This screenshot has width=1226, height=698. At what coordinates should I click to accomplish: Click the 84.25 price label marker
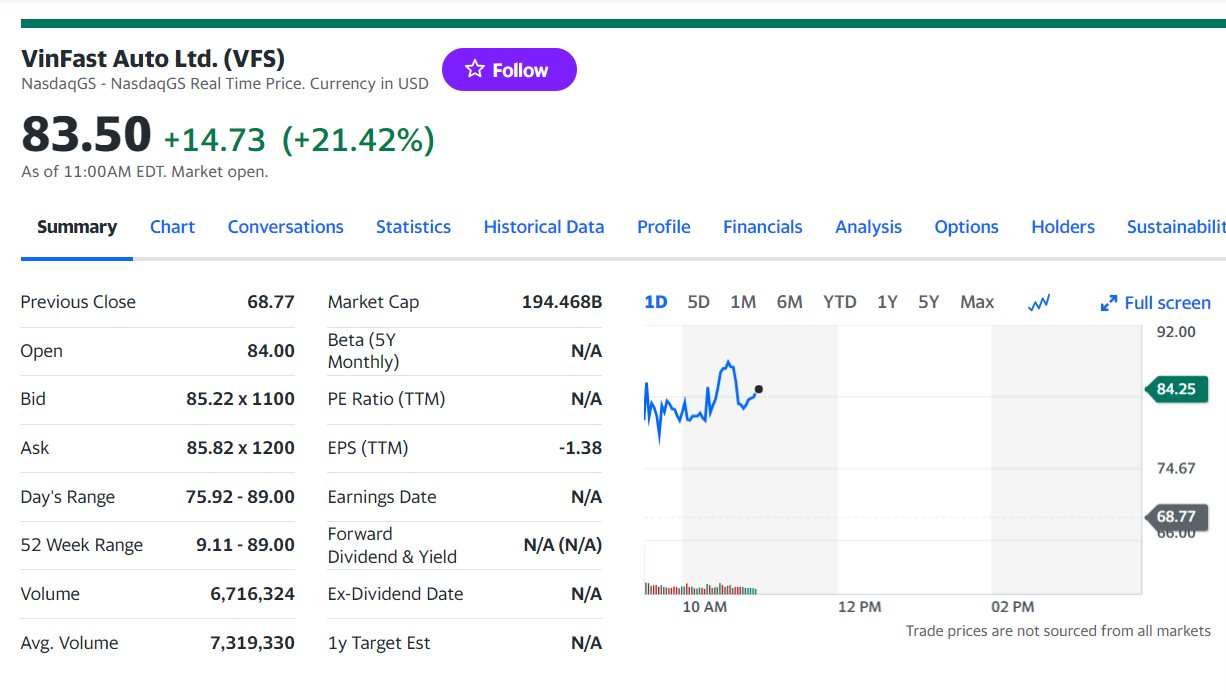pyautogui.click(x=1176, y=389)
